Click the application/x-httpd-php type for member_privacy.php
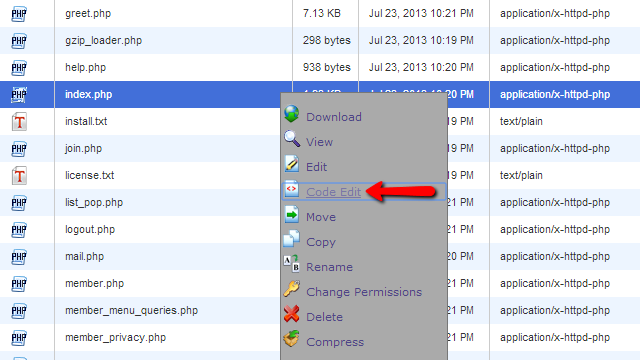 pos(555,337)
